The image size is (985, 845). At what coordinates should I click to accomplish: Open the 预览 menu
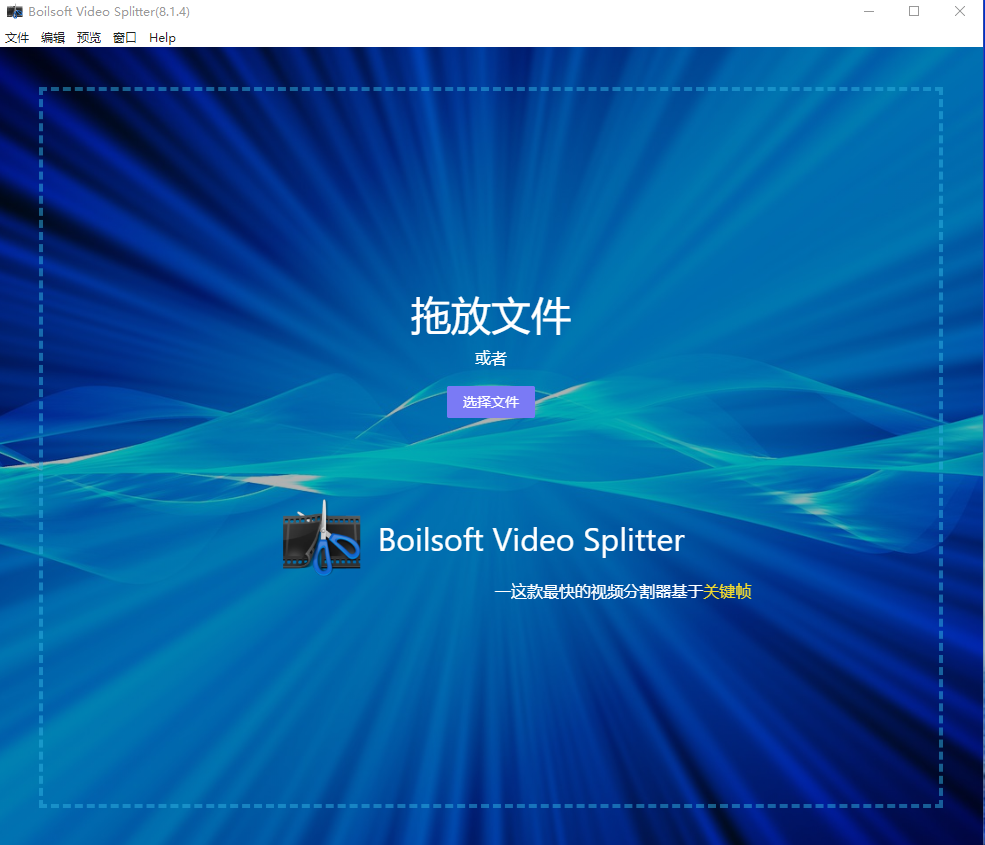[x=89, y=38]
